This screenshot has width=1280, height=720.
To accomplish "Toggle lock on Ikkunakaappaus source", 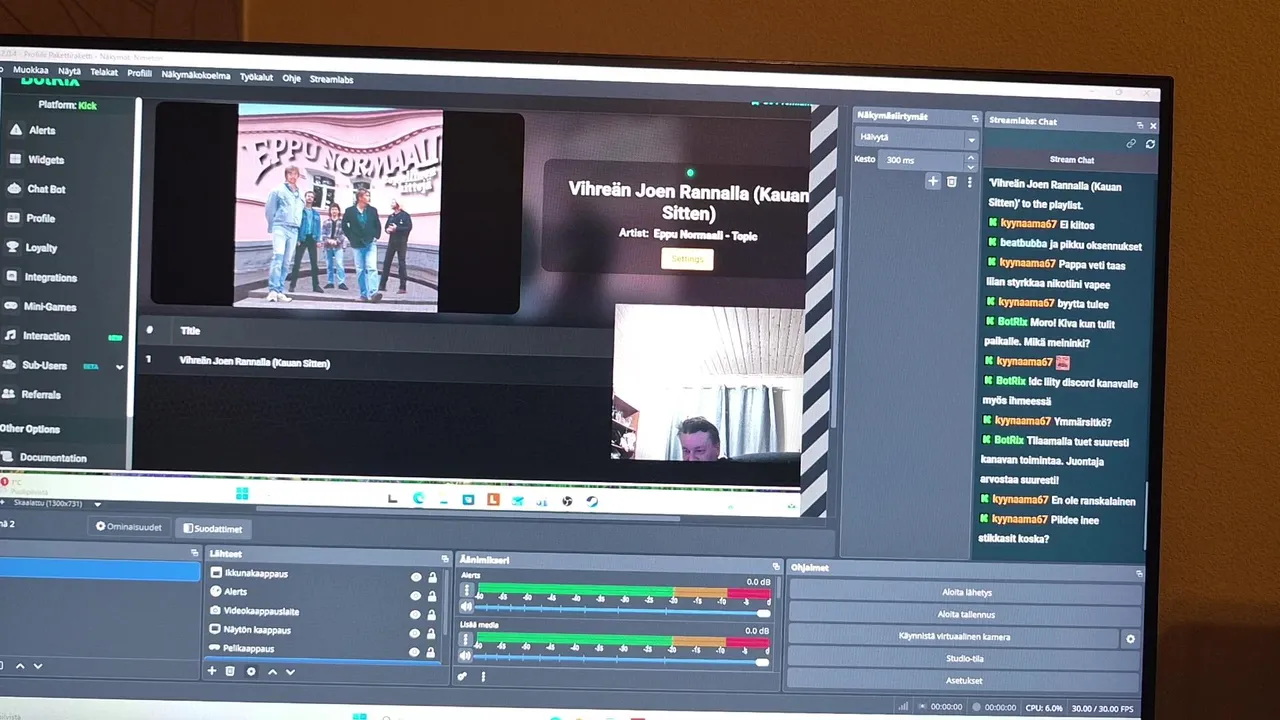I will (x=433, y=577).
